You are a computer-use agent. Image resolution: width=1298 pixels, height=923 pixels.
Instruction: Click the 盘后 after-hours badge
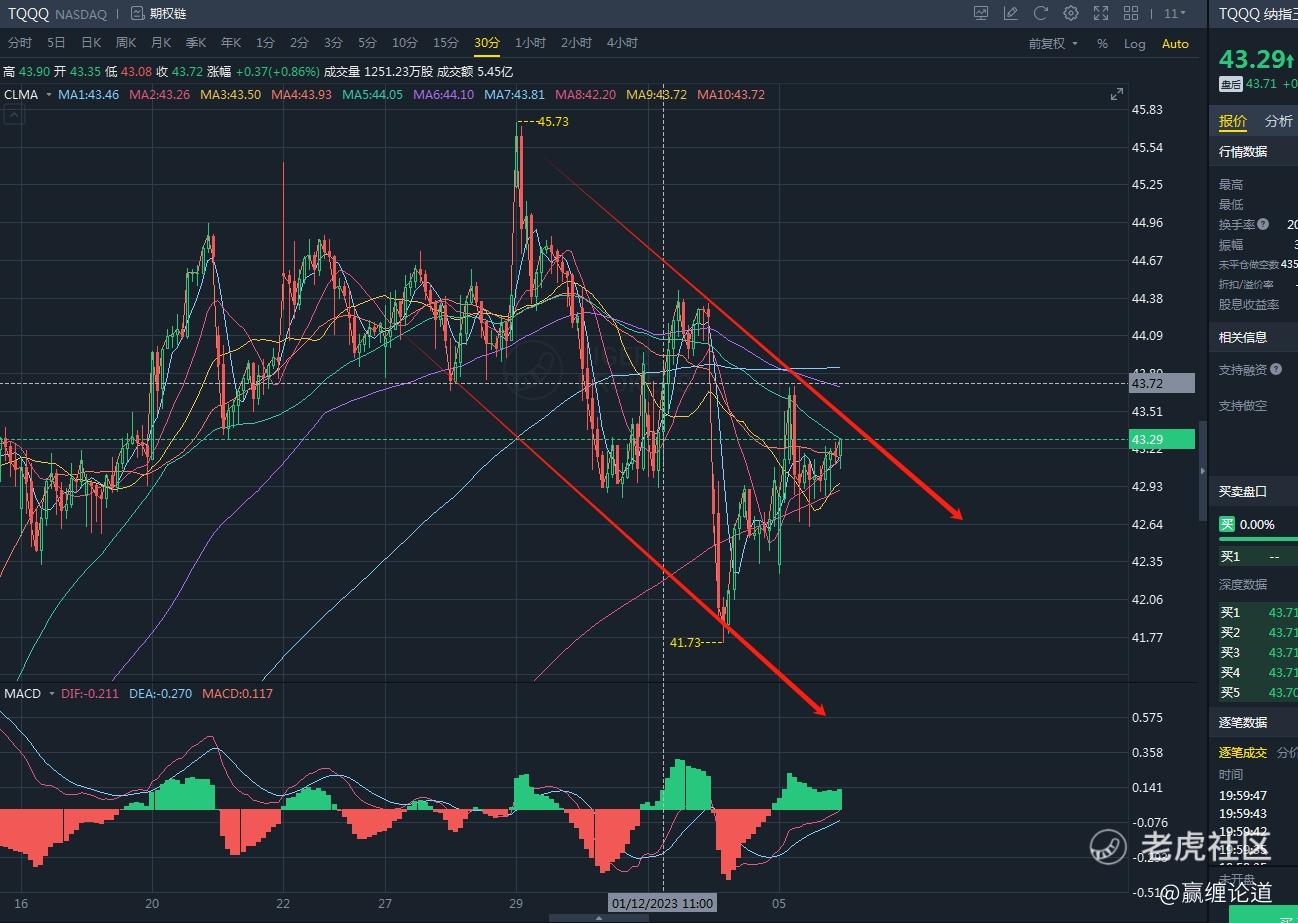click(x=1229, y=84)
